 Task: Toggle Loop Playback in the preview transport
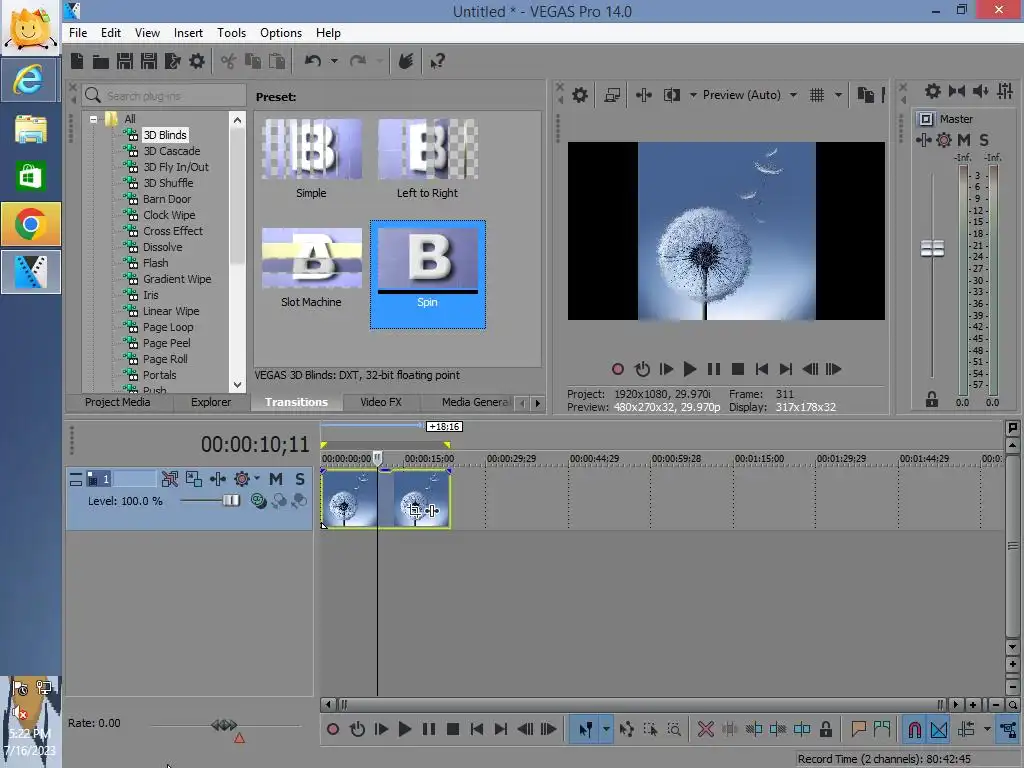tap(642, 369)
